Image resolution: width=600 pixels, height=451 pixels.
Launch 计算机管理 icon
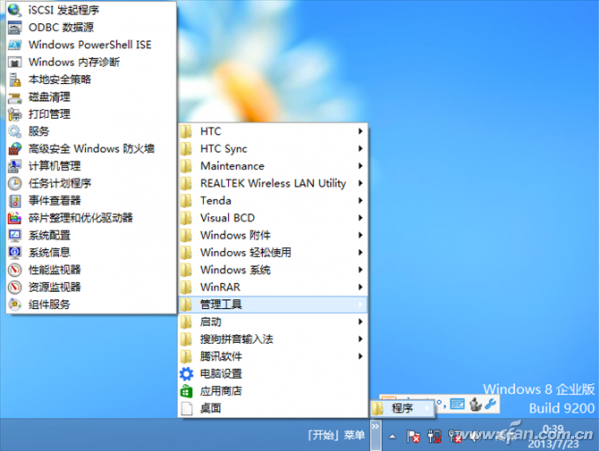15,166
